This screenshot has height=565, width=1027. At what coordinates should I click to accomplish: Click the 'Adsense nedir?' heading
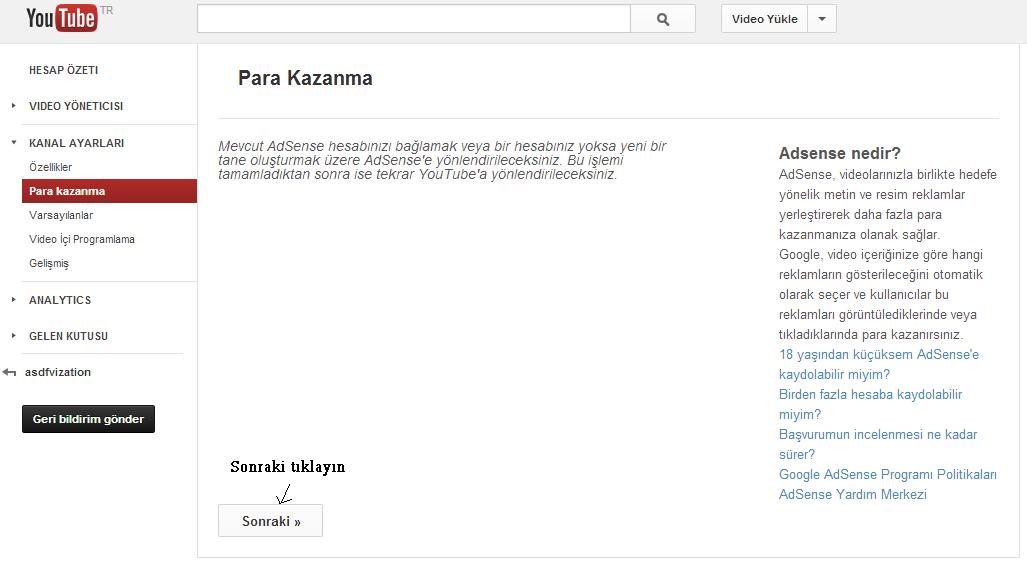pyautogui.click(x=840, y=153)
